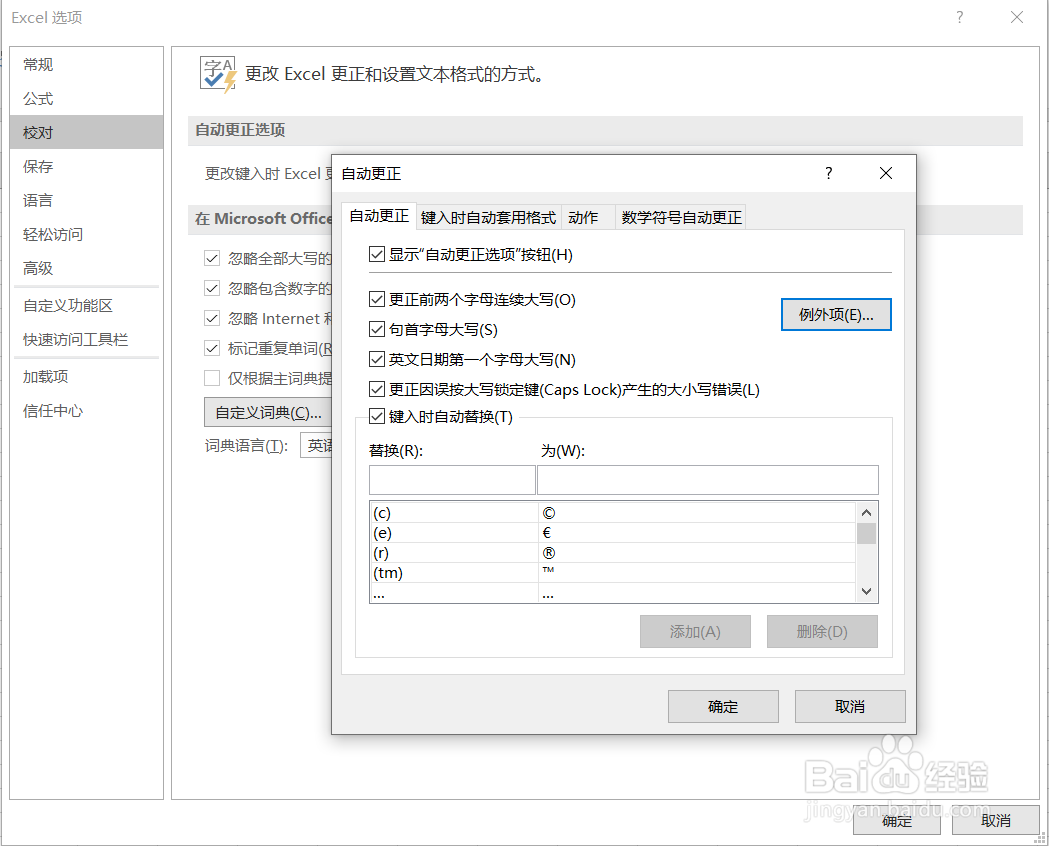Open 常规 category in Excel 选项
This screenshot has width=1049, height=846.
click(86, 65)
